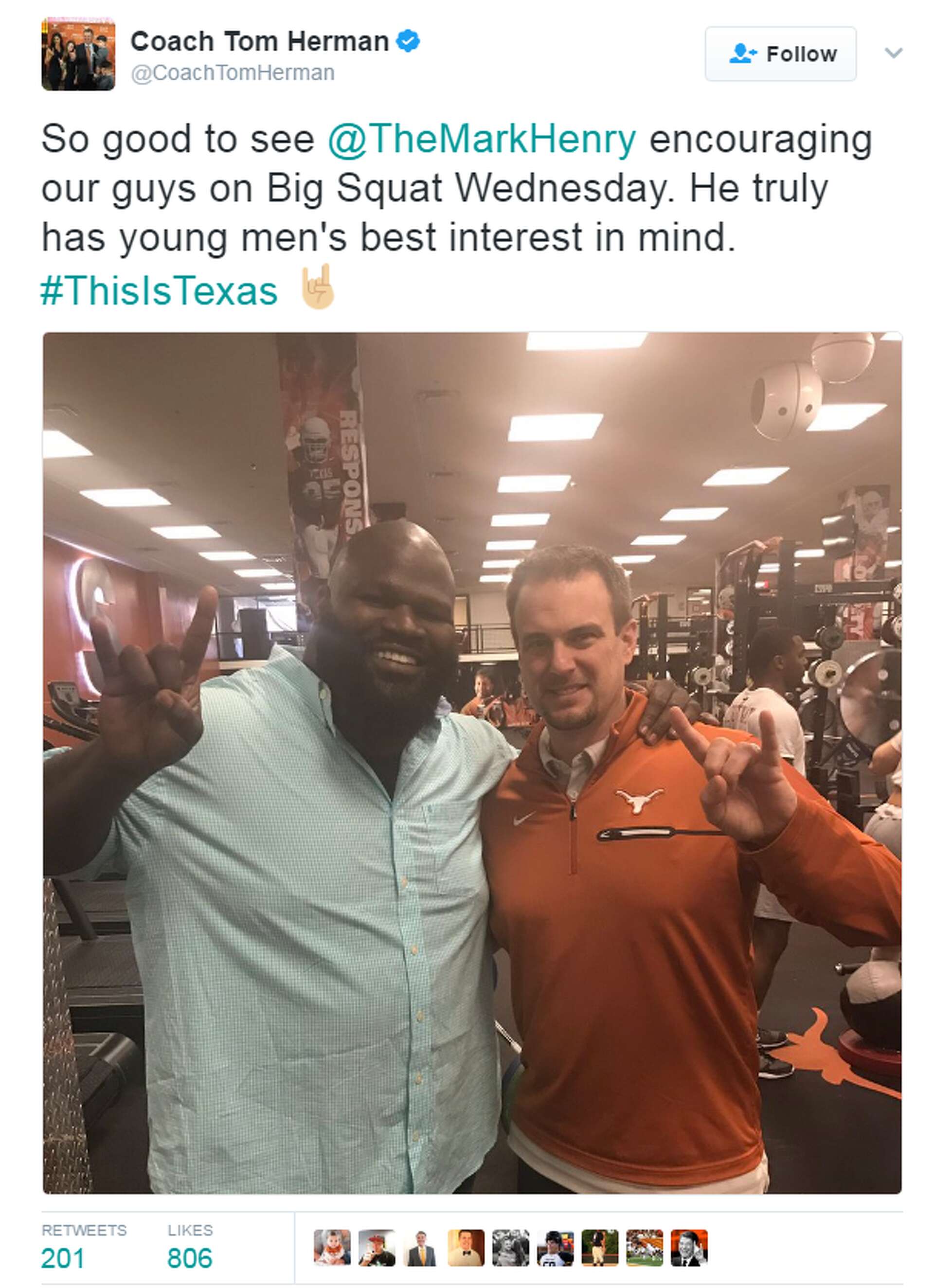Screen dimensions: 934x1288
Task: Click the football game action liker avatar
Action: tap(644, 1248)
